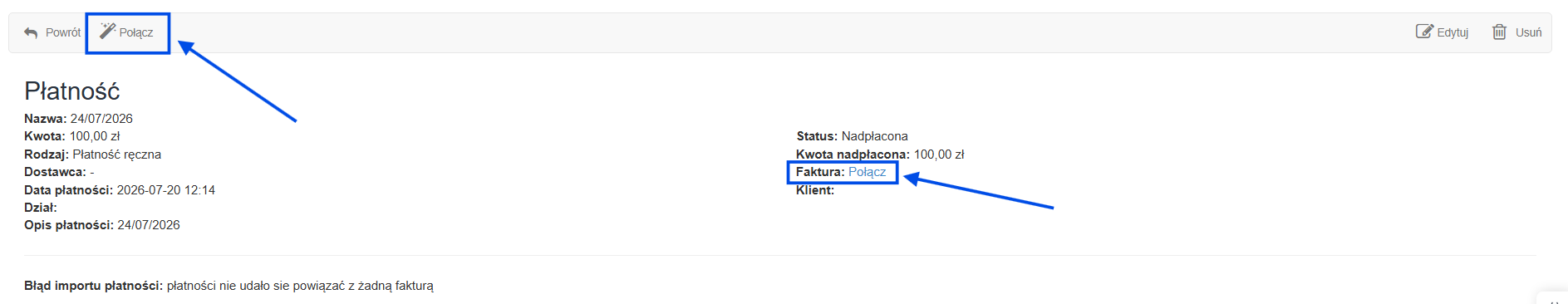Open editing via the Edytuj label
This screenshot has width=1568, height=304.
[1452, 32]
